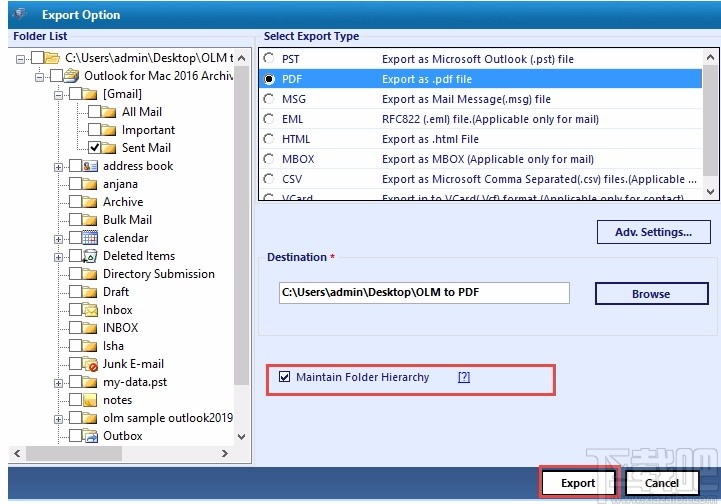Click export type list scroll-up arrow

(710, 57)
